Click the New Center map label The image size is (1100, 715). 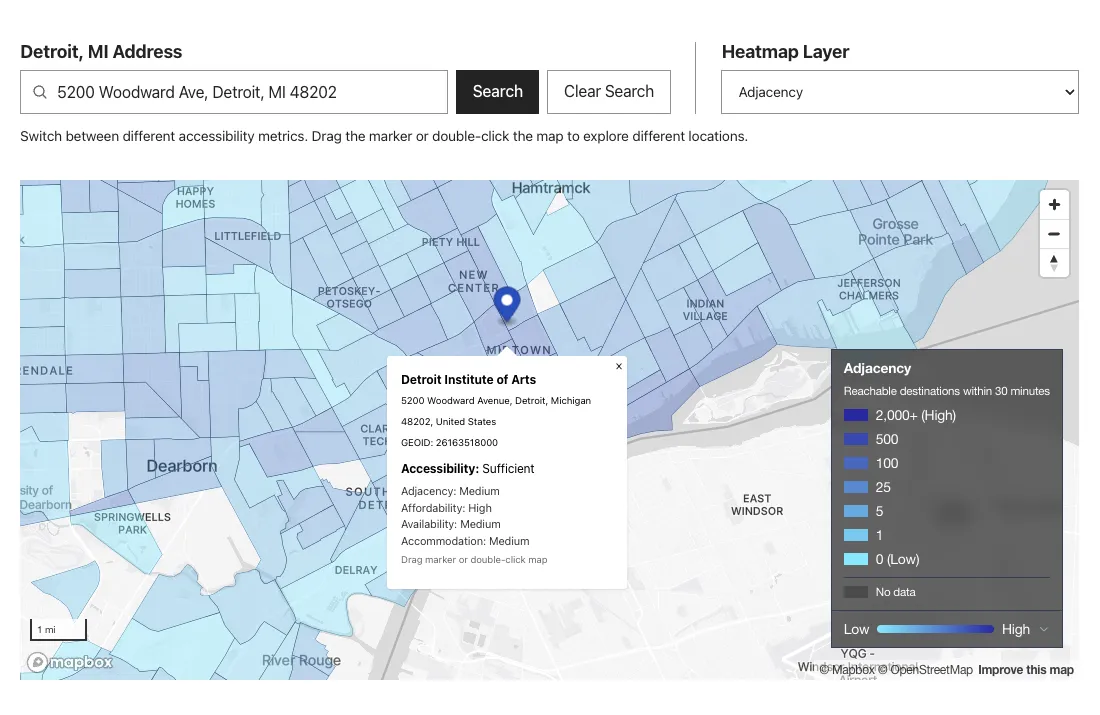coord(474,281)
